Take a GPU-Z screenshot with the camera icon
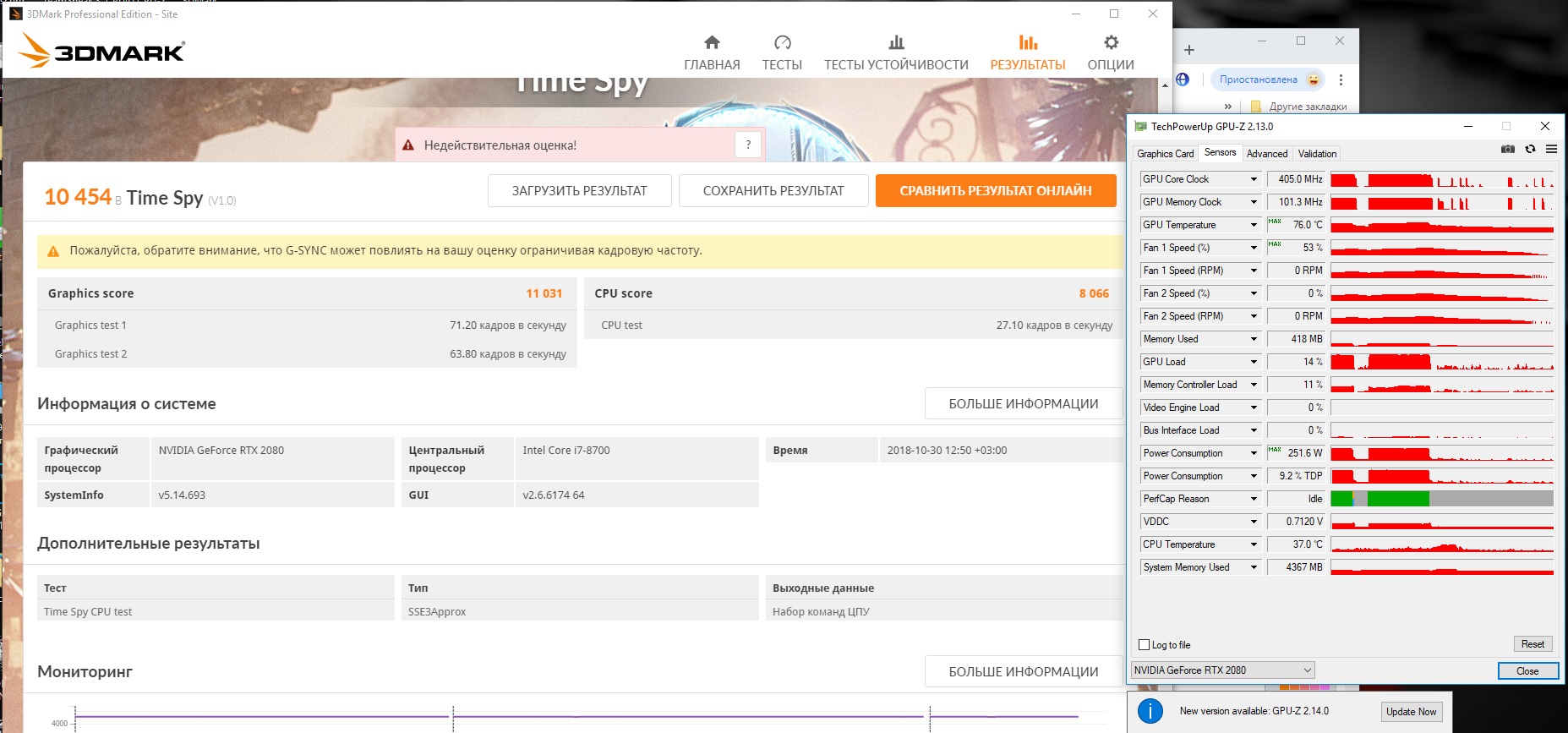 [1508, 149]
